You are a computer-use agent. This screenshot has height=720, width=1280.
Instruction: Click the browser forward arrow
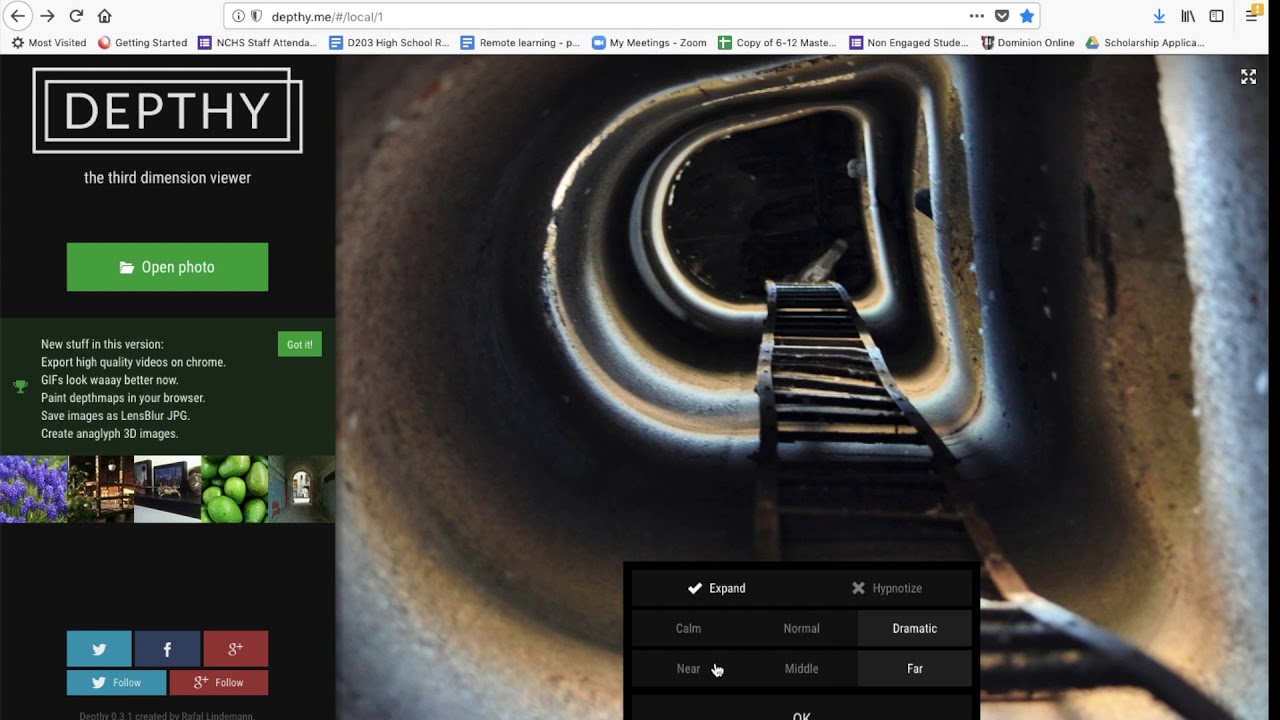pyautogui.click(x=47, y=16)
